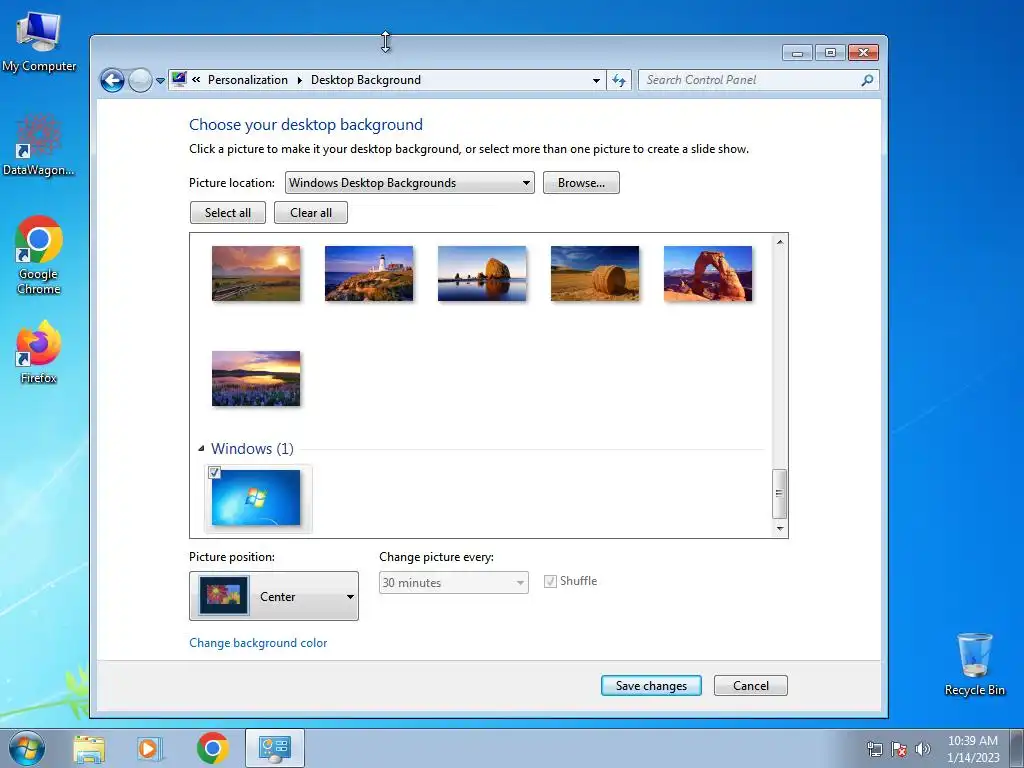Screen dimensions: 1024x768
Task: Expand the address bar history dropdown
Action: click(x=596, y=80)
